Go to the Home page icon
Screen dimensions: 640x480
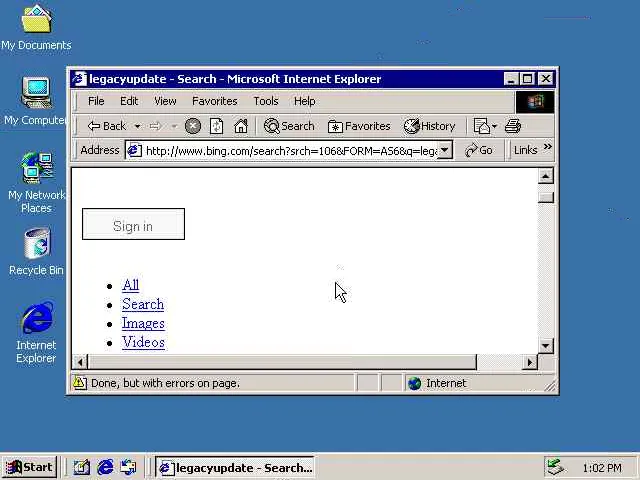click(241, 126)
